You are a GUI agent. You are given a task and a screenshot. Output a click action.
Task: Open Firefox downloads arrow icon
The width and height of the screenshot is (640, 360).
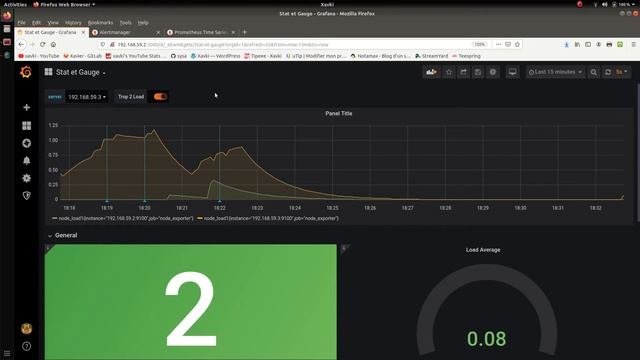(567, 44)
